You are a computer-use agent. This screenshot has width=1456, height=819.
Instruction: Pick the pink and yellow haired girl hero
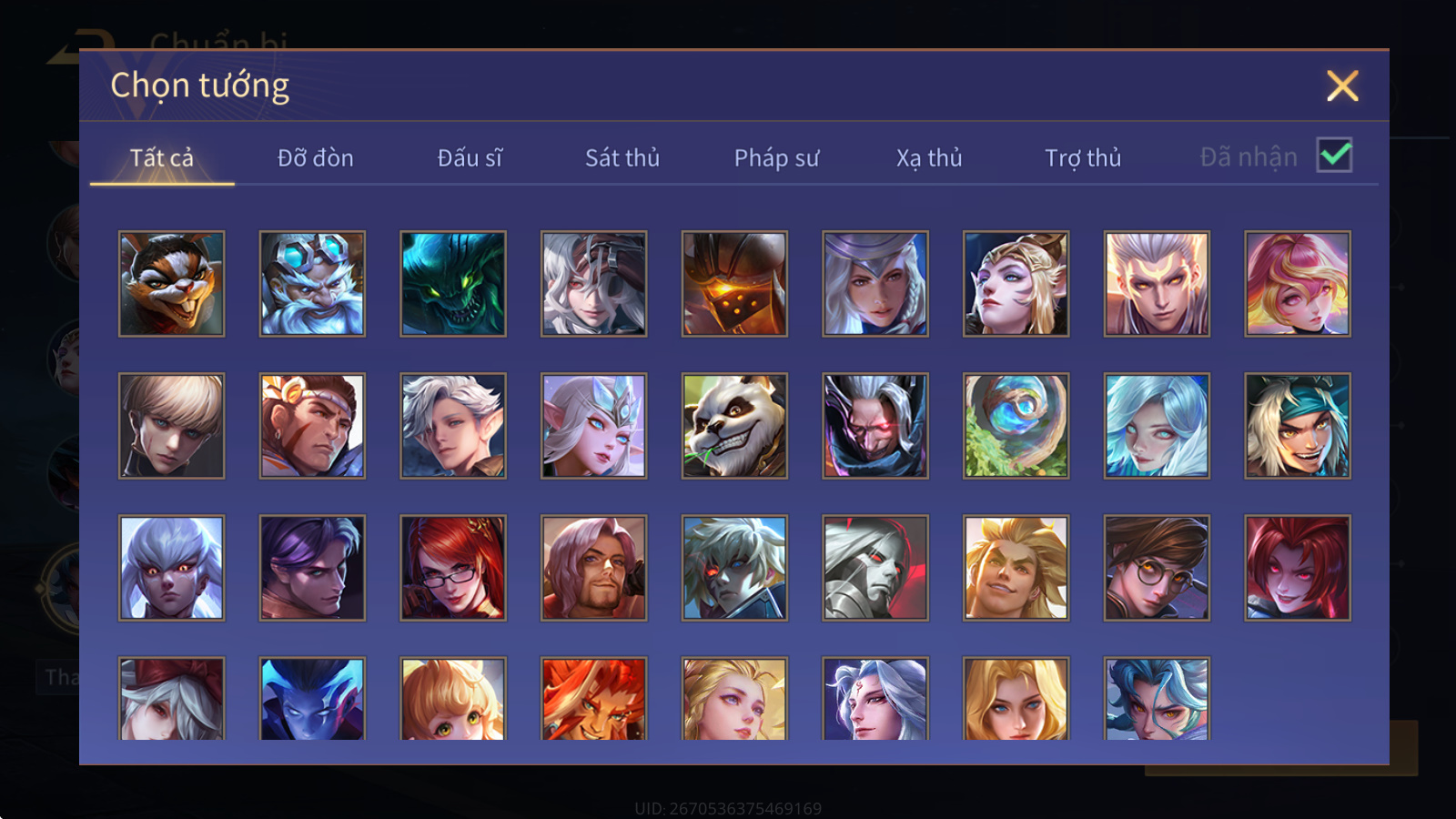click(1298, 284)
